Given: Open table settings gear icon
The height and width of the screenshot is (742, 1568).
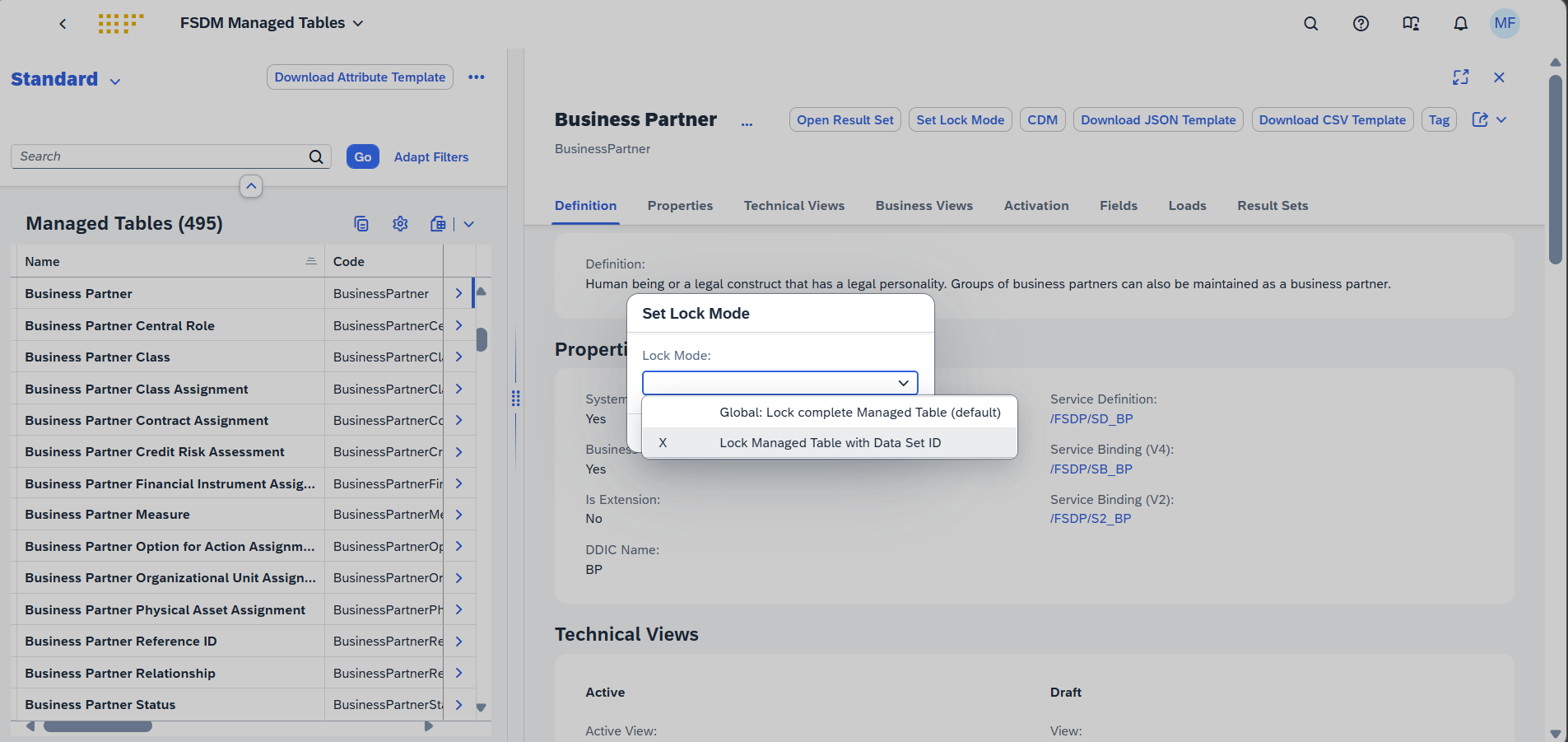Looking at the screenshot, I should click(400, 224).
